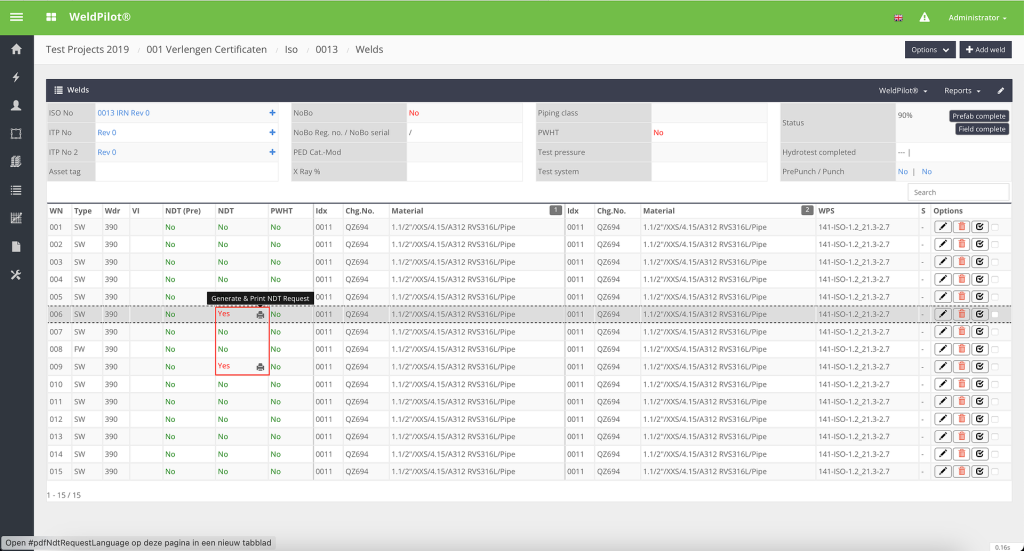Click the pencil icon in Welds panel header

point(1000,90)
